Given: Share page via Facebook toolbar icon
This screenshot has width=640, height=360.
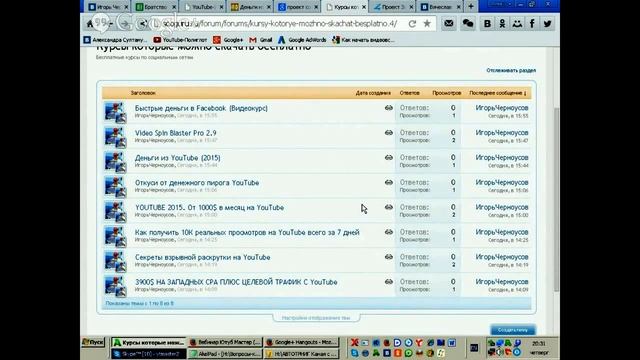Looking at the screenshot, I should tap(532, 24).
